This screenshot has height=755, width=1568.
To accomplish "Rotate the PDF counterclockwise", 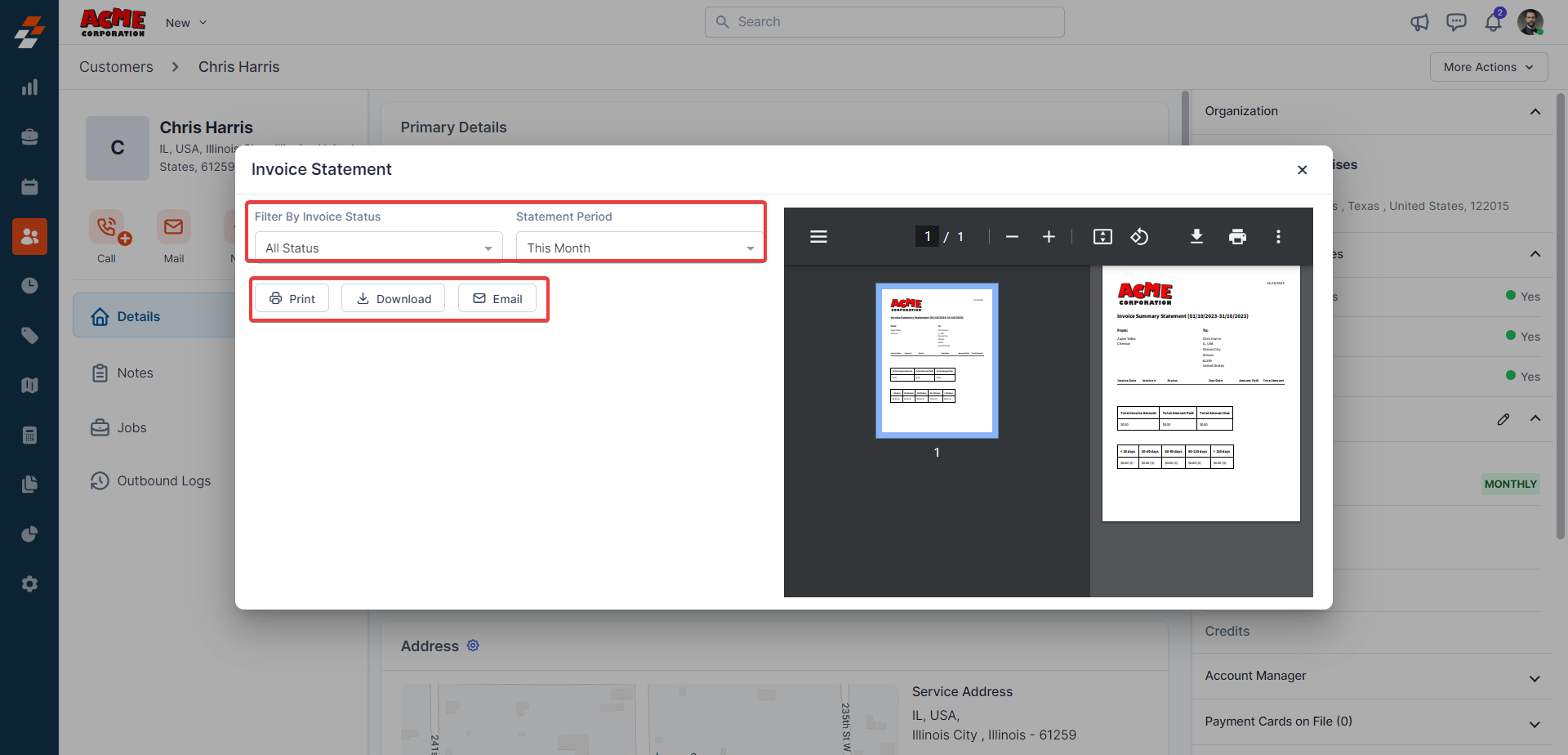I will click(1139, 237).
